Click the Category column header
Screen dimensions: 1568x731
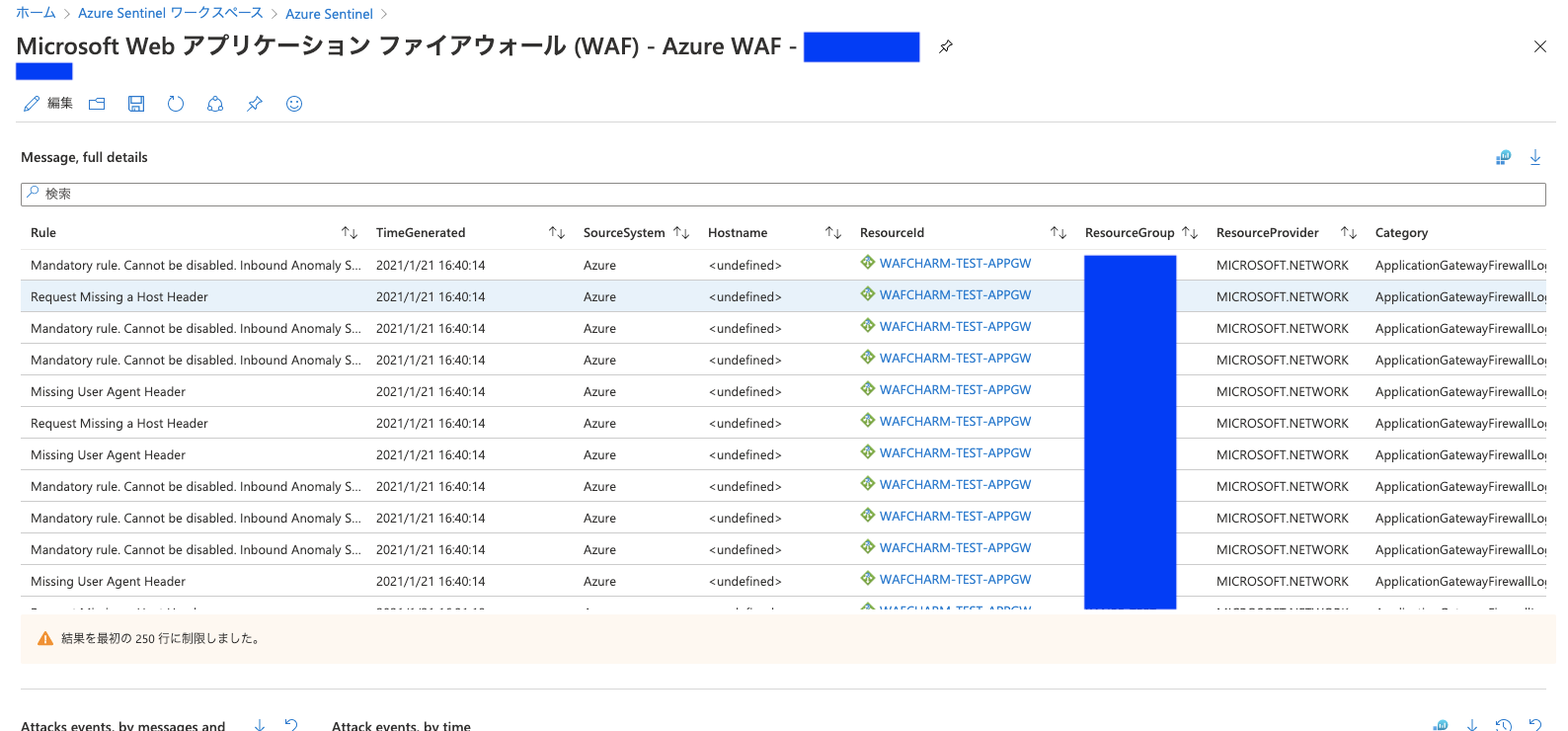point(1401,233)
